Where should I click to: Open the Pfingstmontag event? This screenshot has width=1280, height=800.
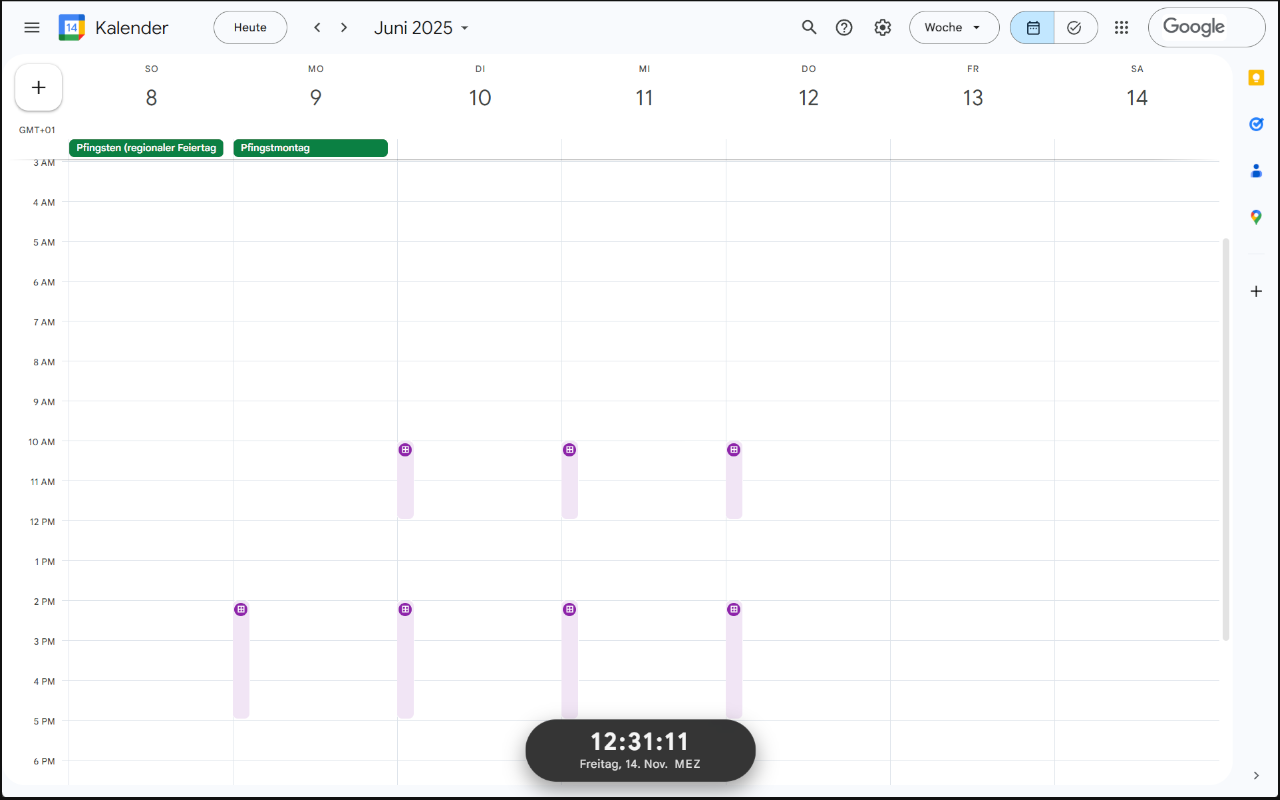(x=310, y=148)
